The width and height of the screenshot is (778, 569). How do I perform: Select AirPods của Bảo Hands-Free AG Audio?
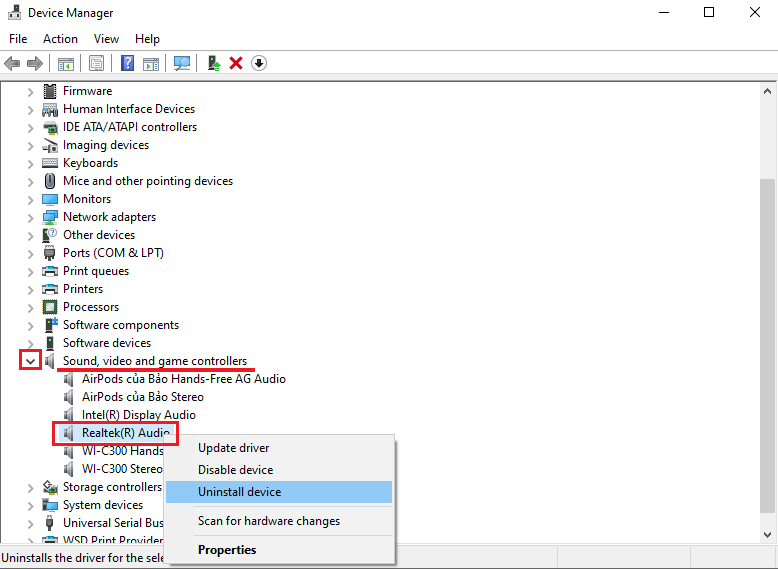click(184, 379)
